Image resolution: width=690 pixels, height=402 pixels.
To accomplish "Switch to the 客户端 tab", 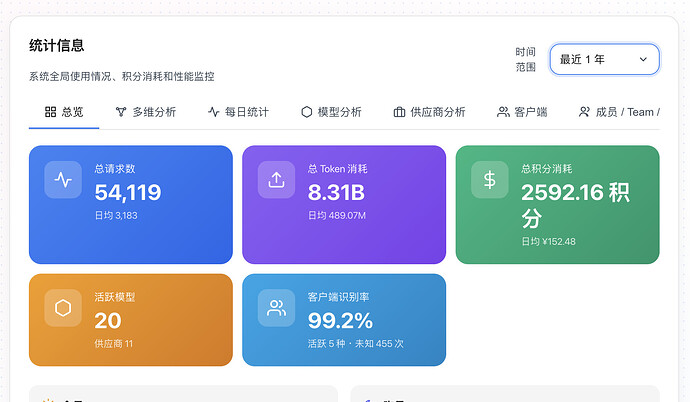I will coord(522,112).
